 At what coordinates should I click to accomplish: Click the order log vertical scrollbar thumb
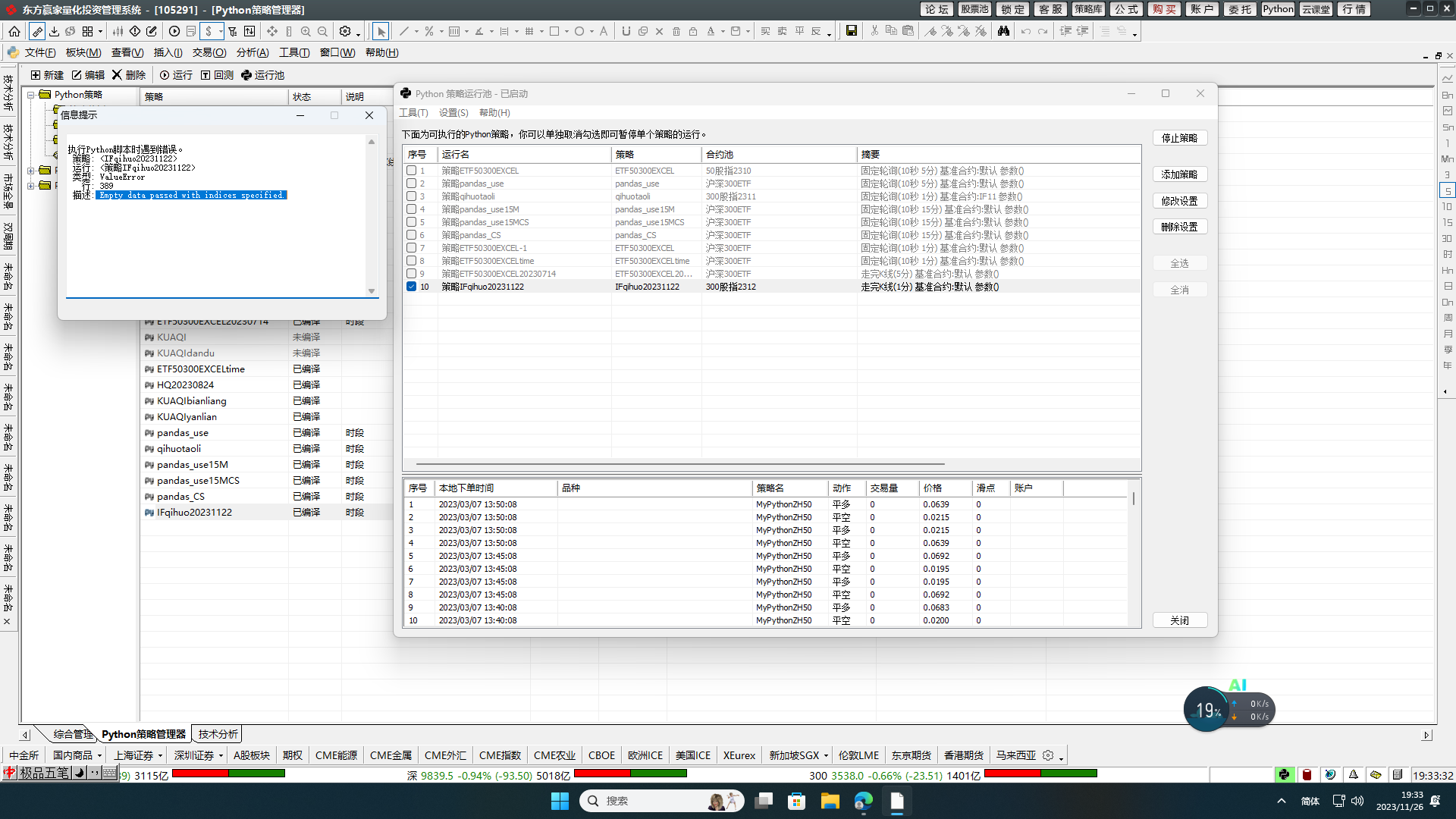coord(1134,498)
